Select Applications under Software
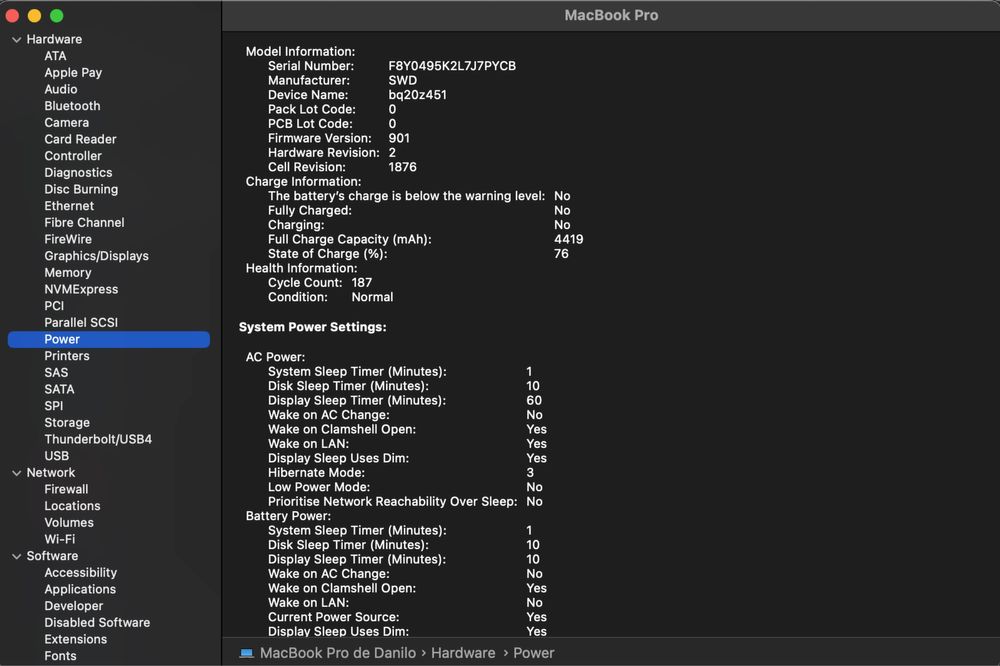 [x=80, y=589]
